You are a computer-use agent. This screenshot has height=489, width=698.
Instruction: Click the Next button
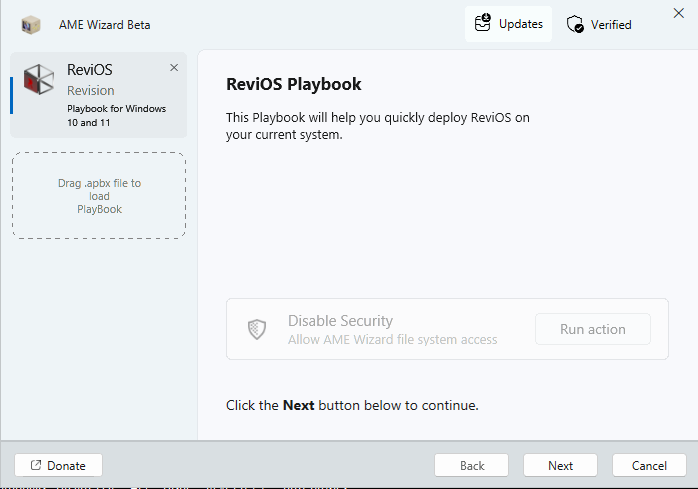560,466
